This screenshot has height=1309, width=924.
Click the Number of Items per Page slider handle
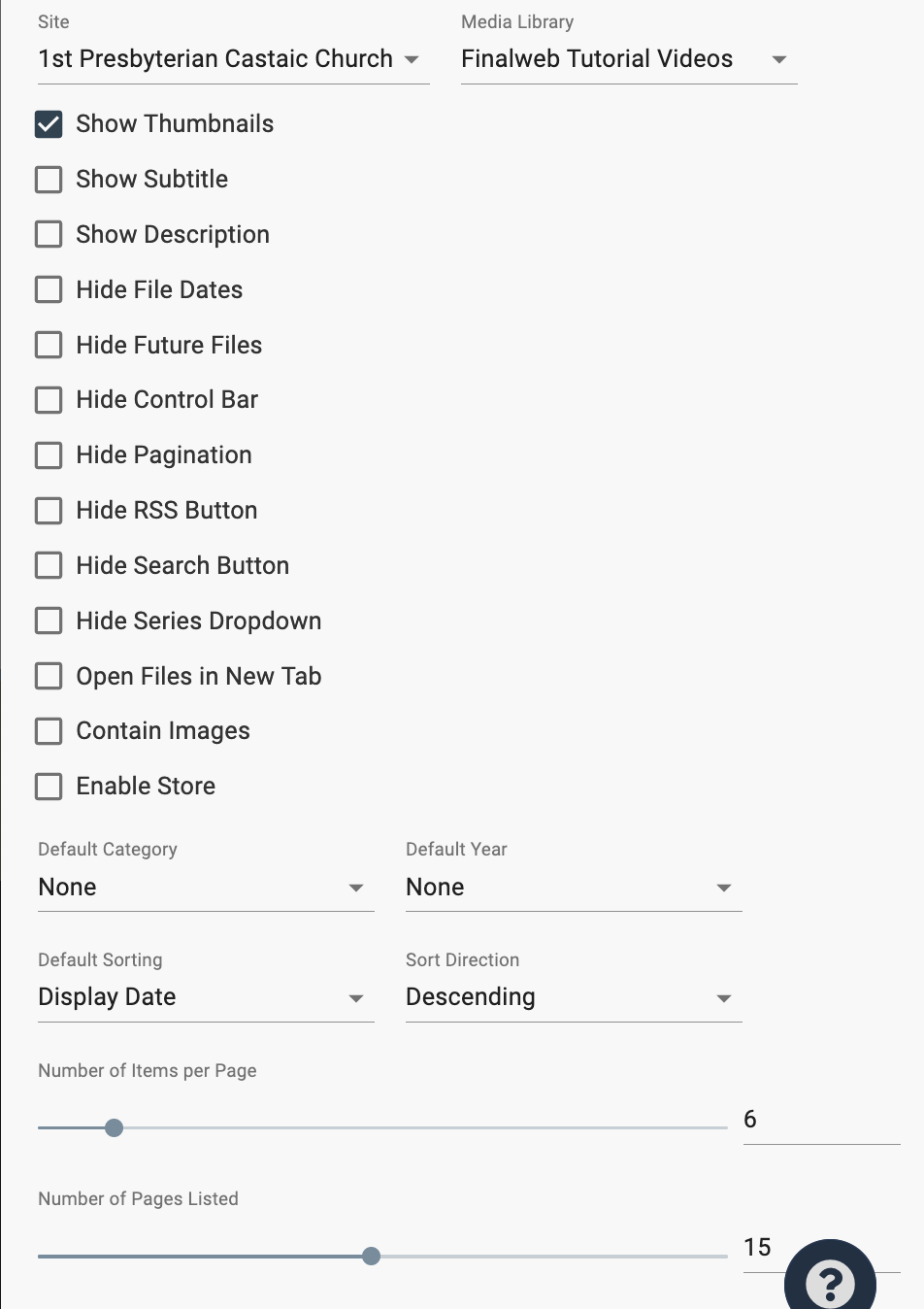click(114, 1128)
